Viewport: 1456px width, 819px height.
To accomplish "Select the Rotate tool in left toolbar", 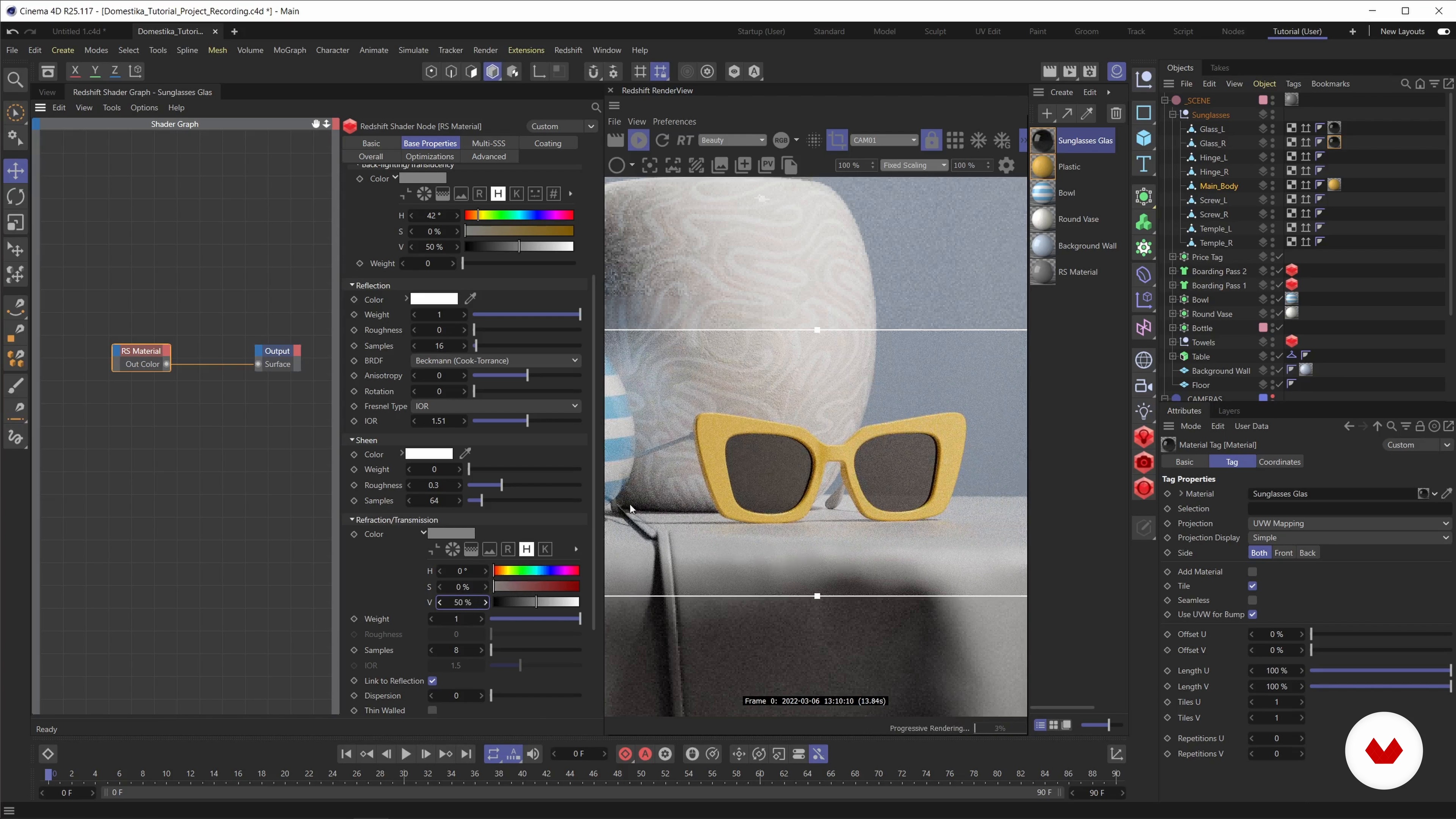I will (15, 197).
